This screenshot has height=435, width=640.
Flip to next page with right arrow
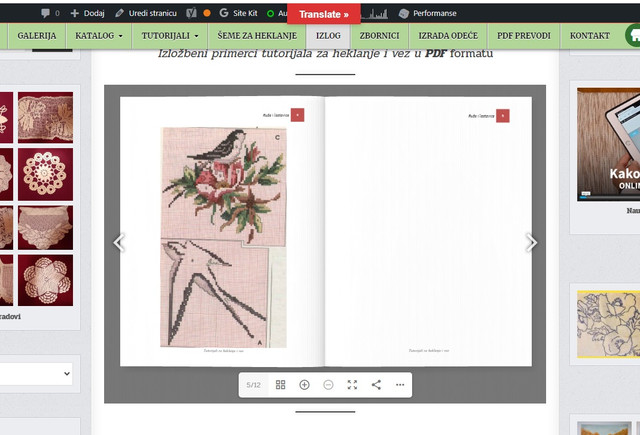pyautogui.click(x=531, y=242)
